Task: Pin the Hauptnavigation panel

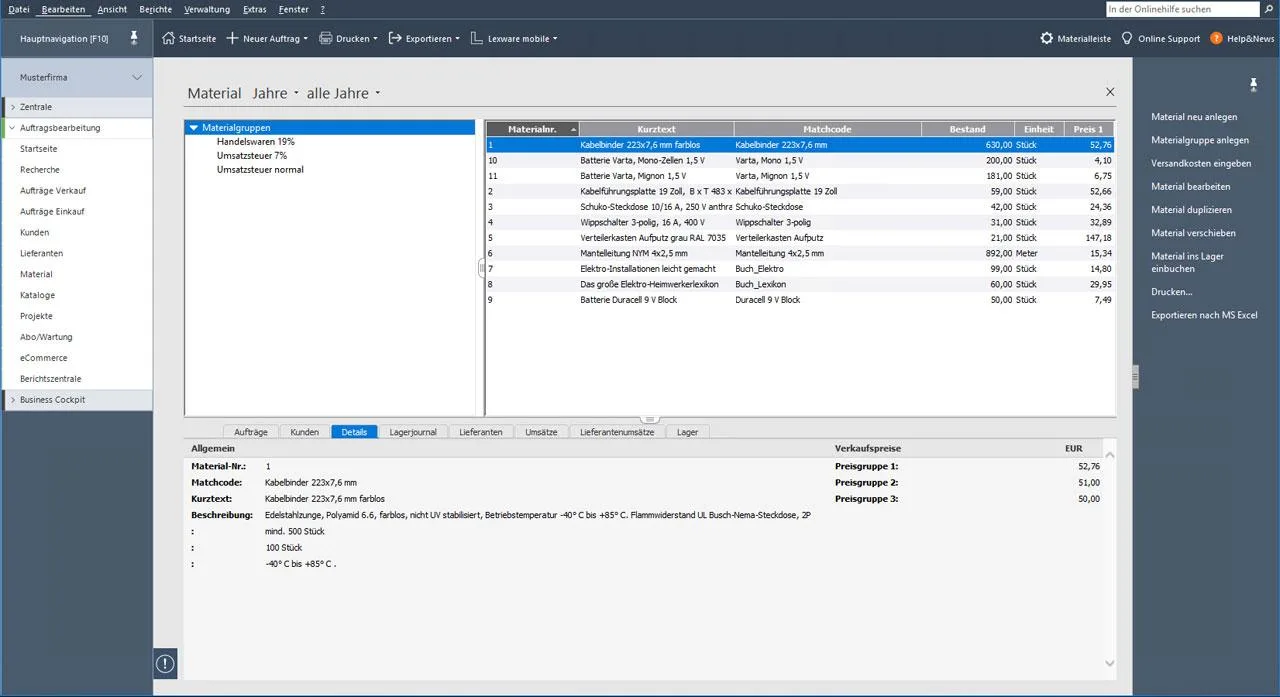Action: [x=134, y=38]
